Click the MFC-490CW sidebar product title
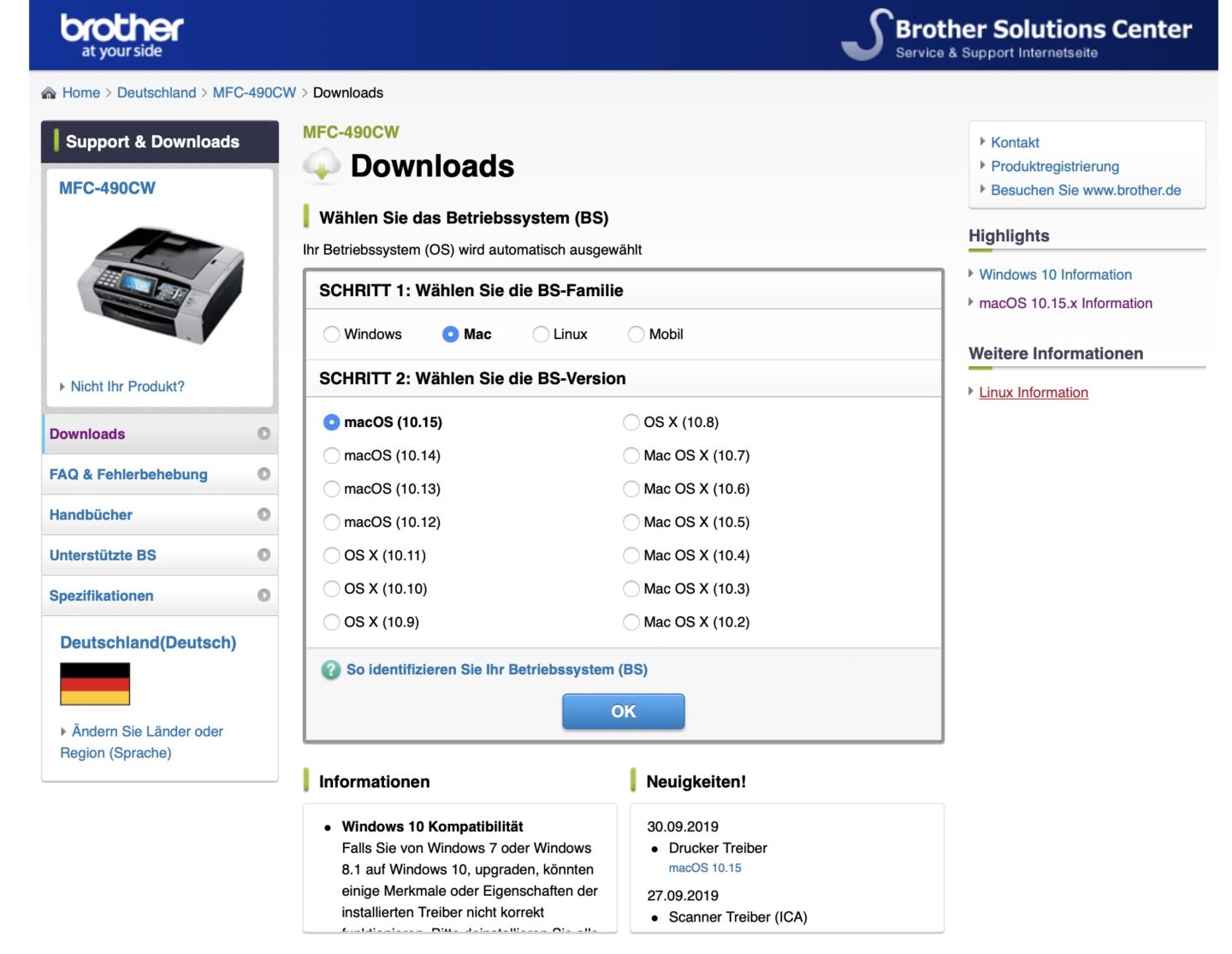Screen dimensions: 1232x954 107,188
